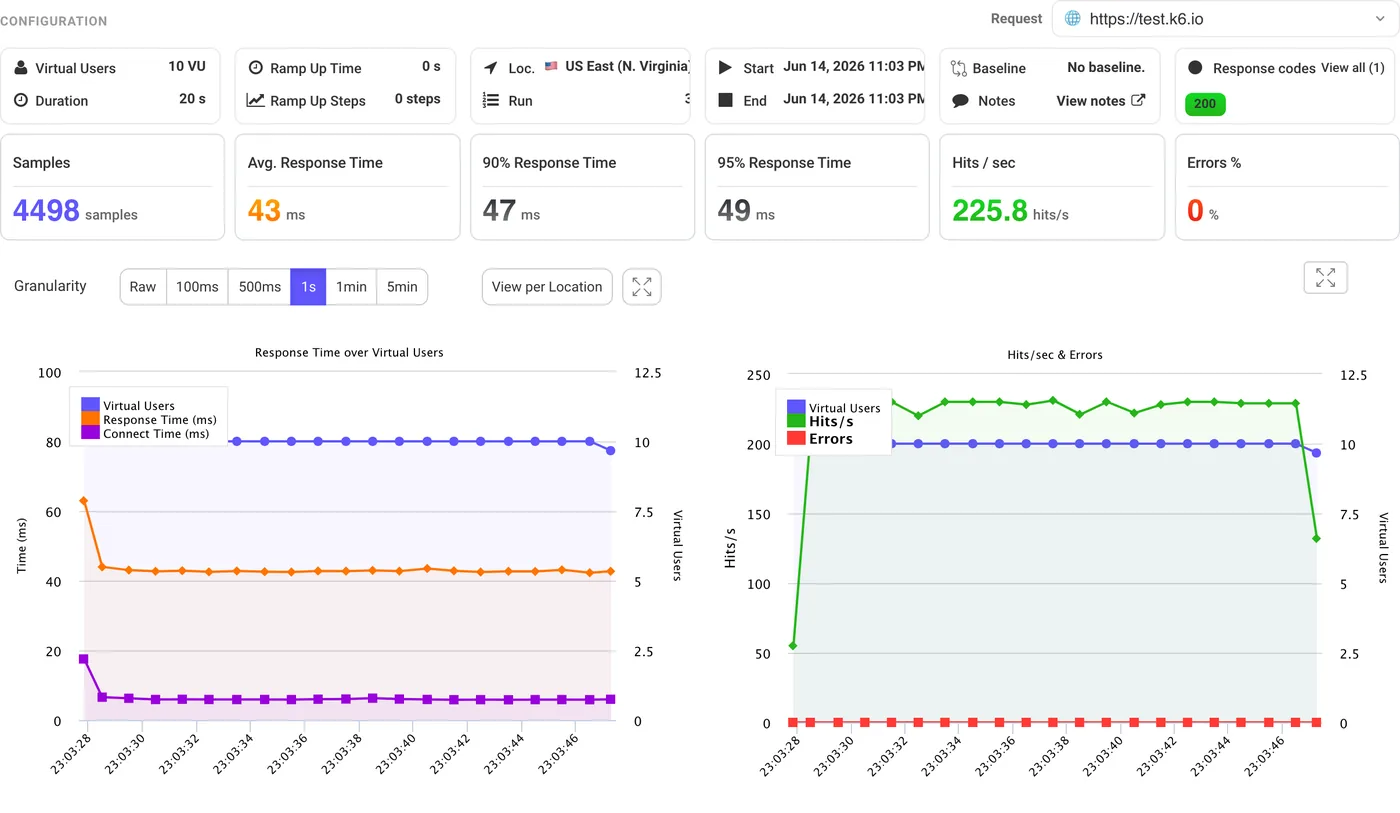Expand the Response Time chart to fullscreen
Viewport: 1400px width, 813px height.
coord(642,287)
